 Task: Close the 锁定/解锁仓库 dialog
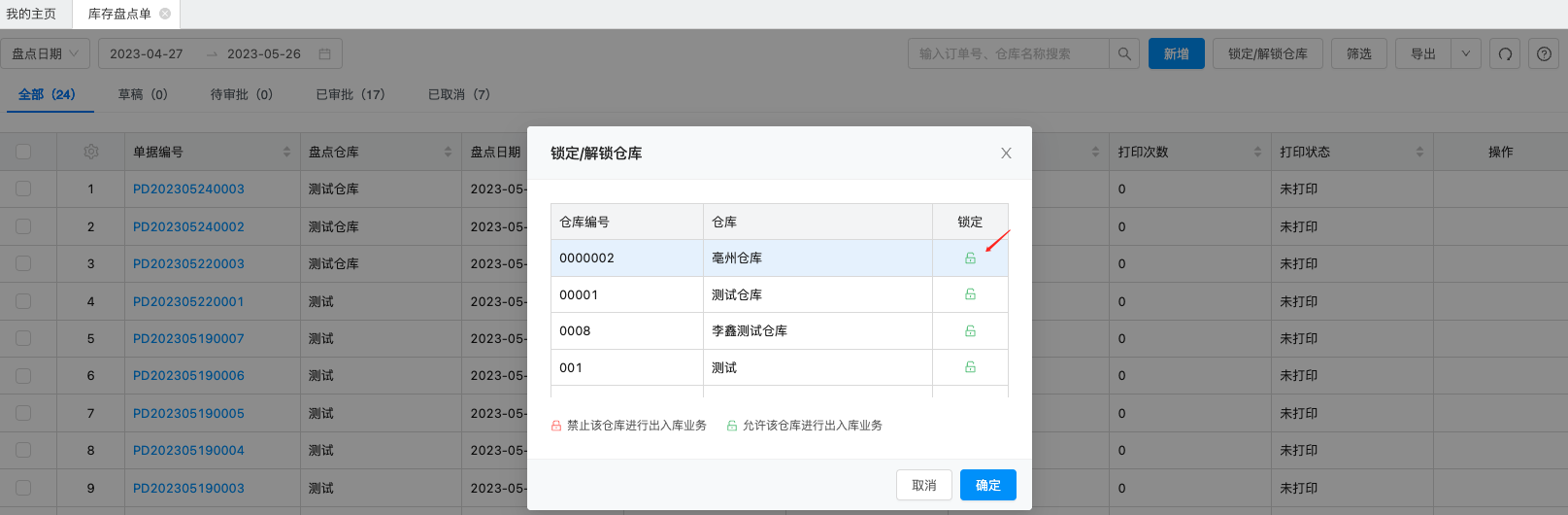(x=1006, y=154)
